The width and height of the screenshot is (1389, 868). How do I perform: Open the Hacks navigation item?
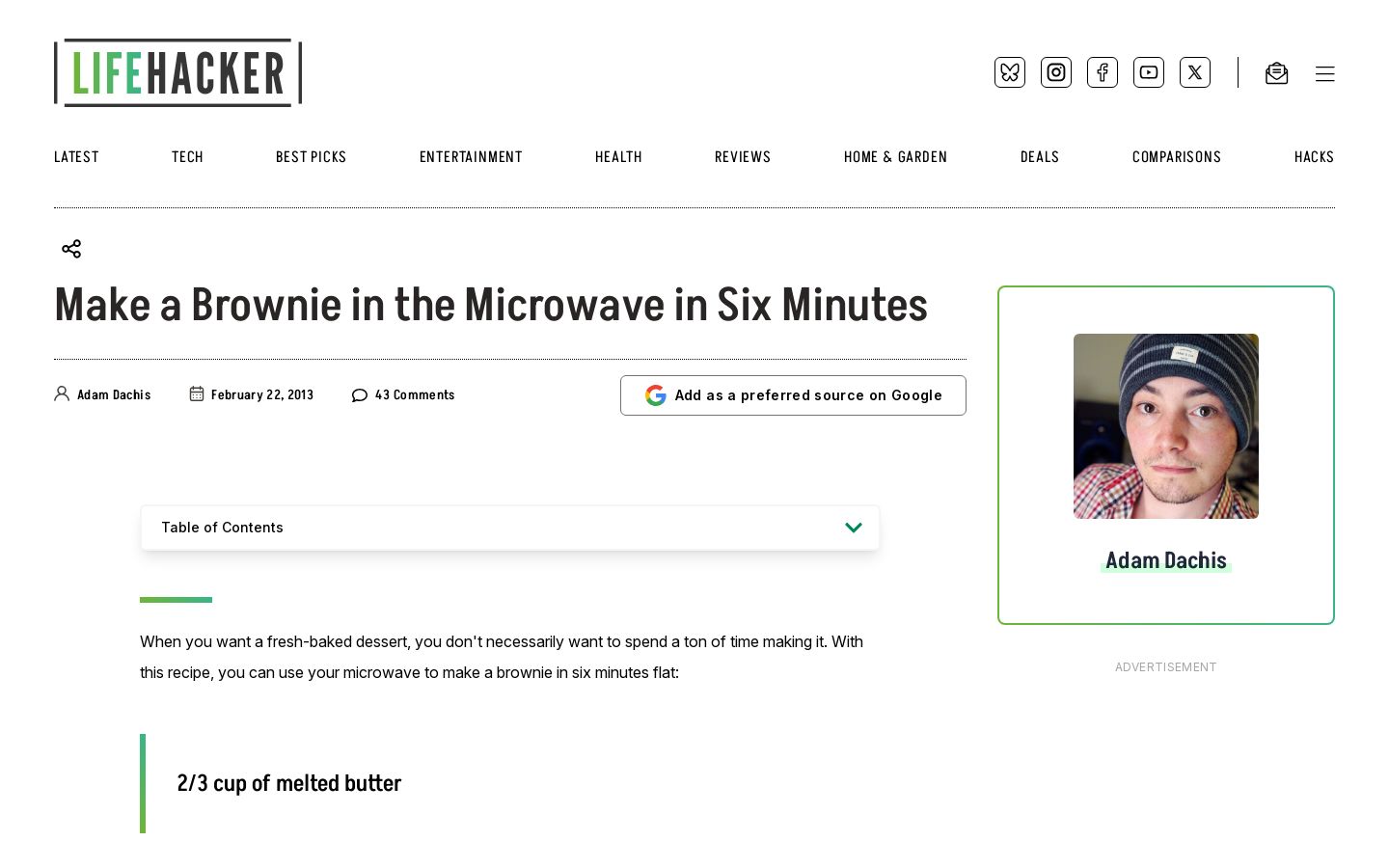point(1314,157)
